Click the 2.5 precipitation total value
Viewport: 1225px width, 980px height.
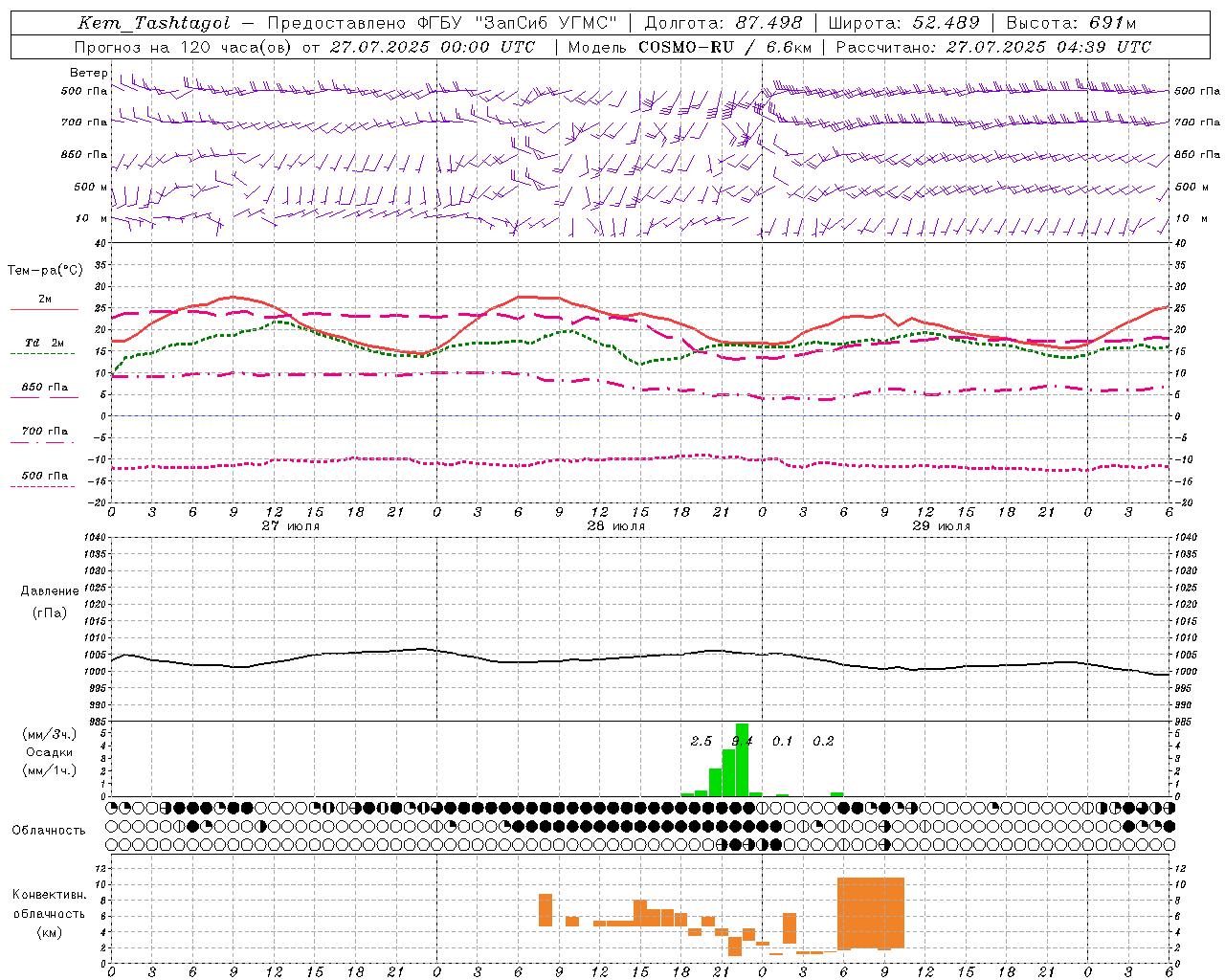702,741
